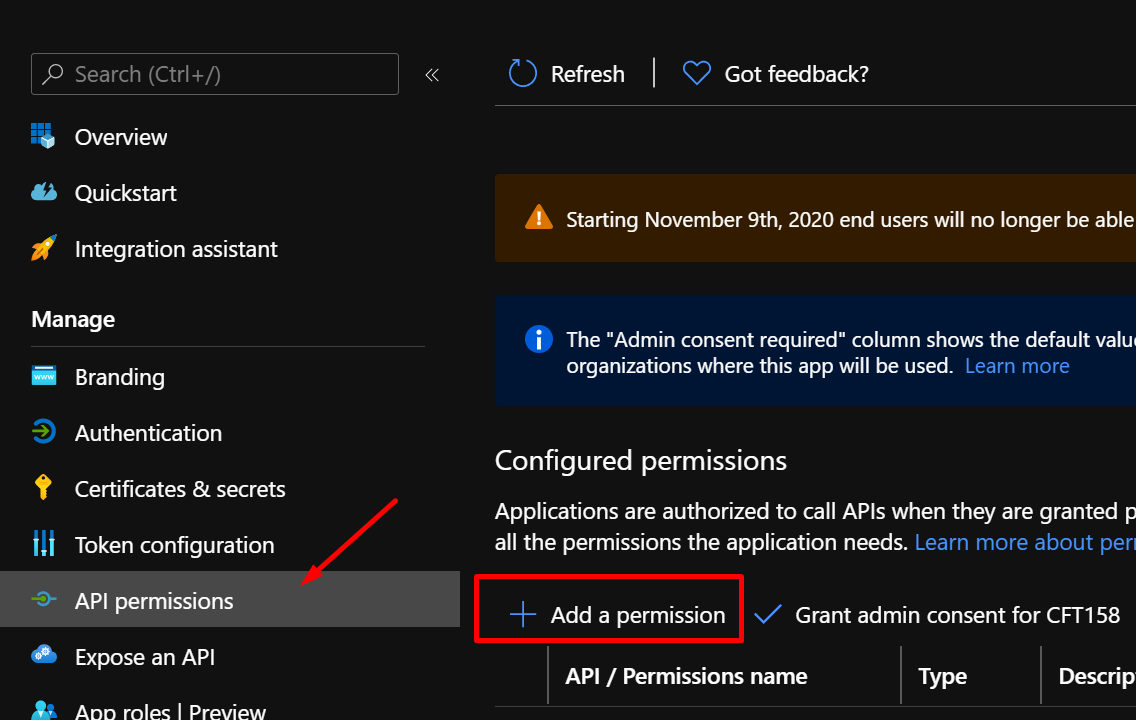Viewport: 1136px width, 720px height.
Task: Collapse the sidebar with double chevron
Action: click(x=432, y=74)
